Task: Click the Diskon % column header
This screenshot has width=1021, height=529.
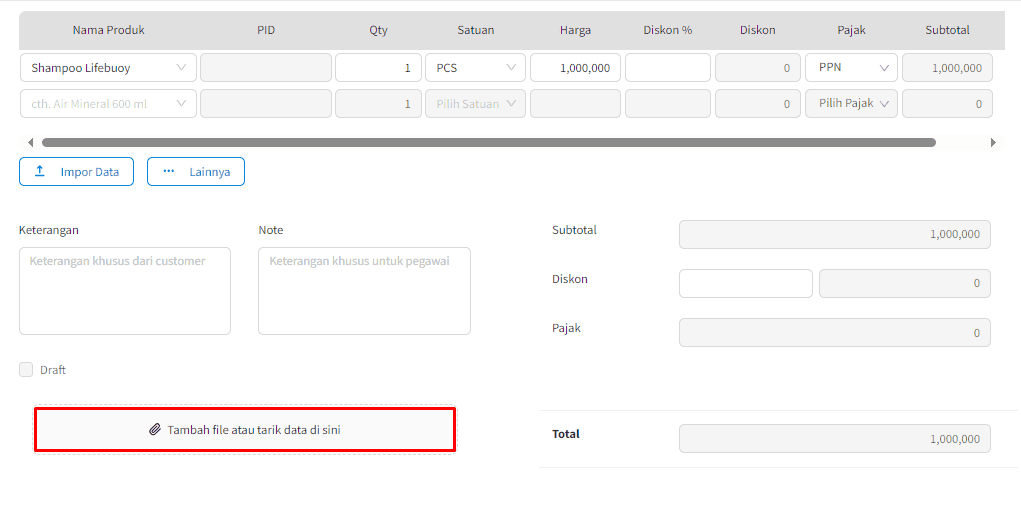Action: click(x=667, y=30)
